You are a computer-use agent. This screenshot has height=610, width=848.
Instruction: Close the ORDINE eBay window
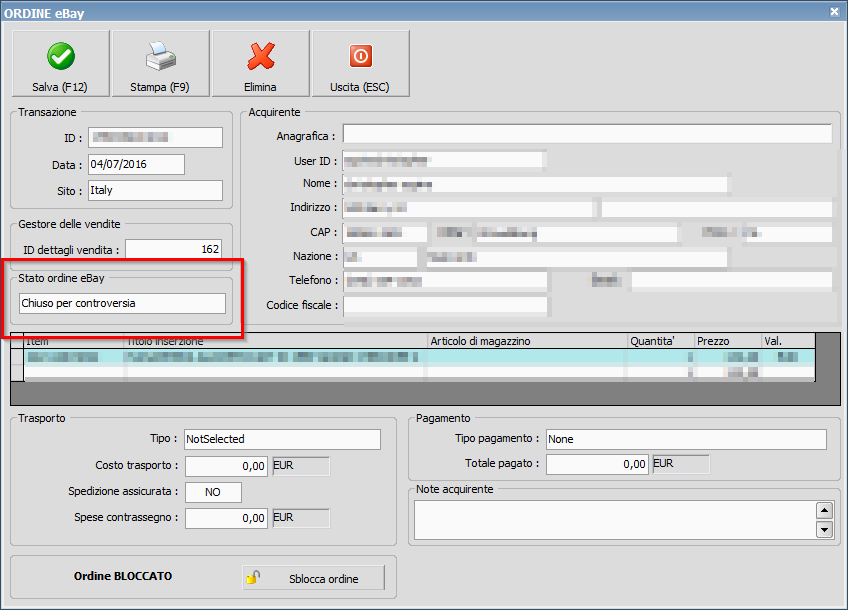[x=834, y=11]
